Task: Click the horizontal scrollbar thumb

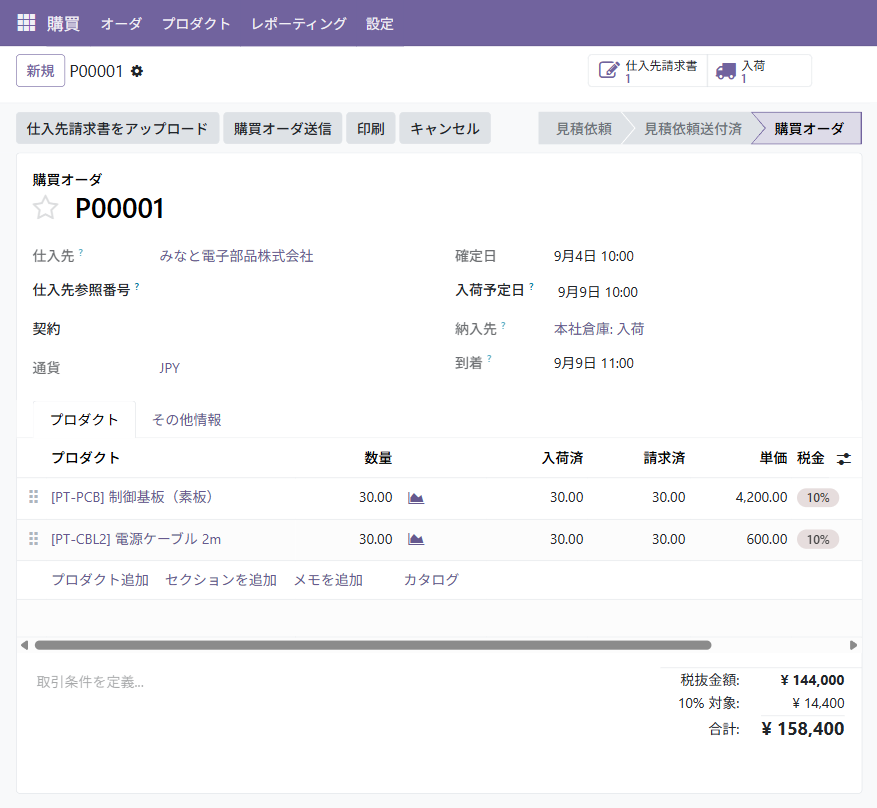Action: pos(373,645)
